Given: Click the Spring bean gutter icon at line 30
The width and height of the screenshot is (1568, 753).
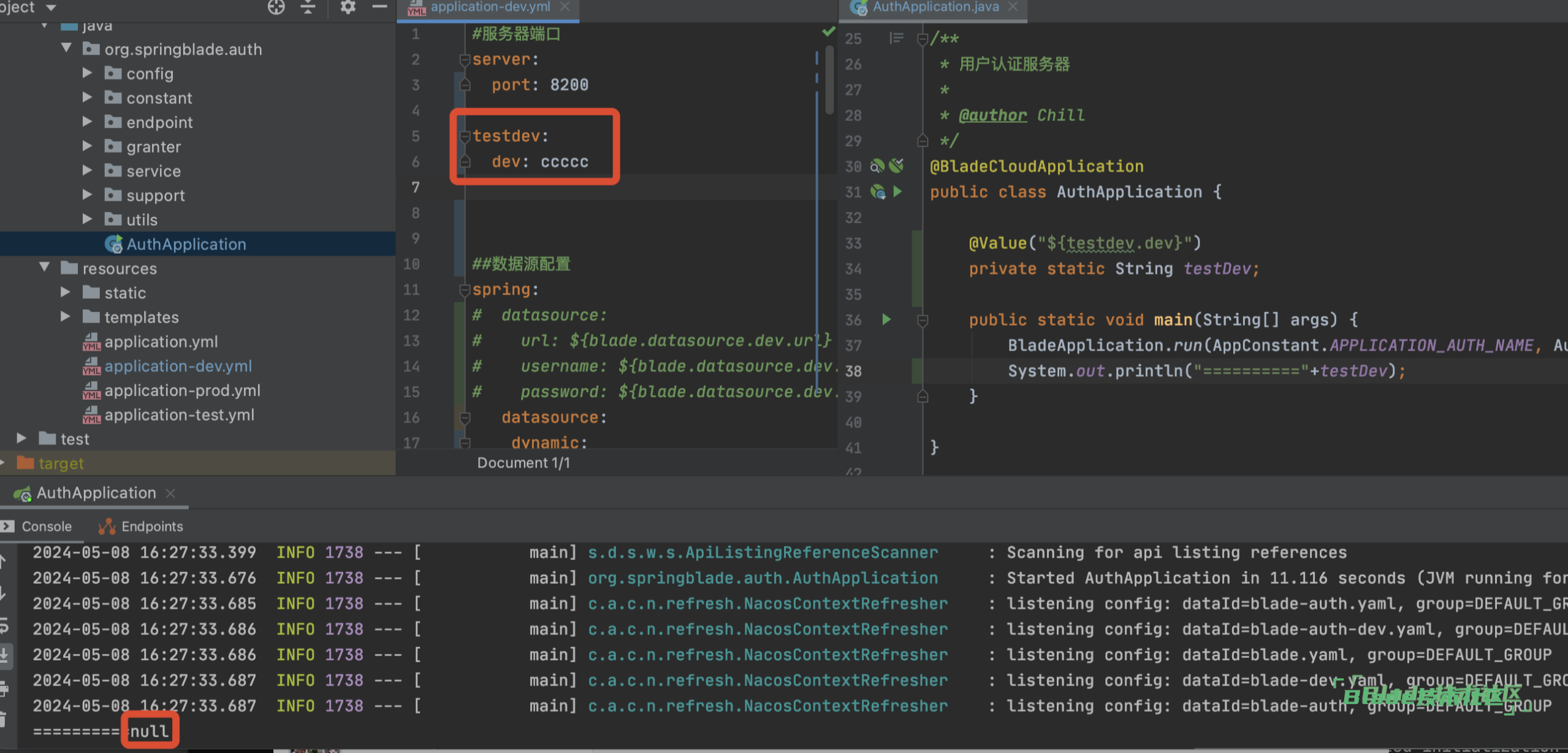Looking at the screenshot, I should point(877,166).
